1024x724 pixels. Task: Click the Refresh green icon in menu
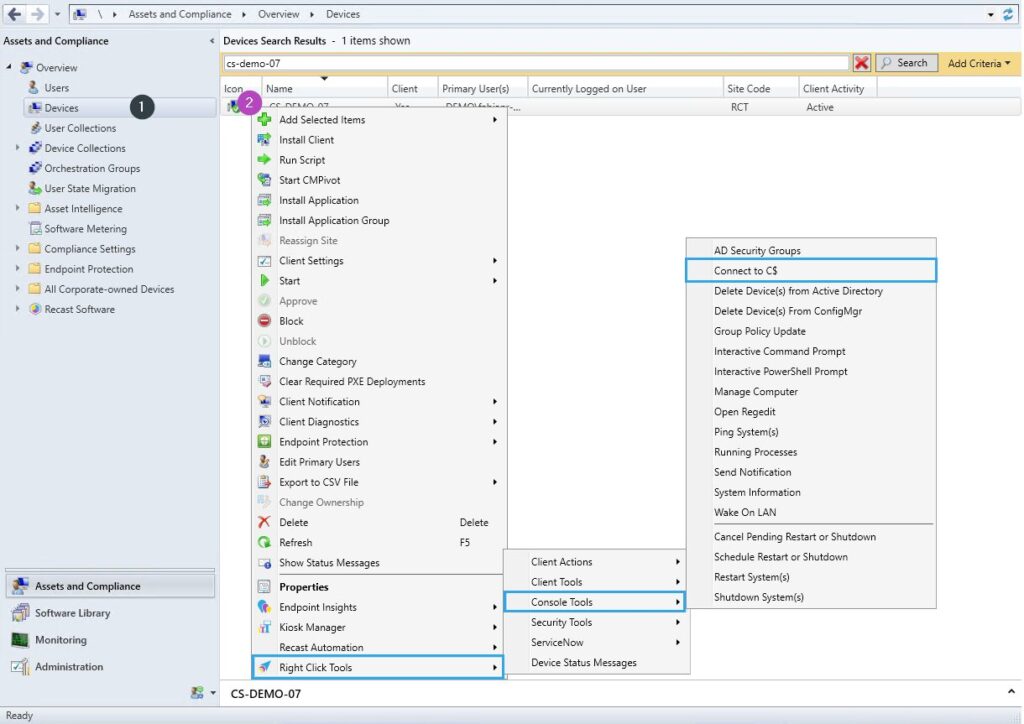[x=264, y=542]
